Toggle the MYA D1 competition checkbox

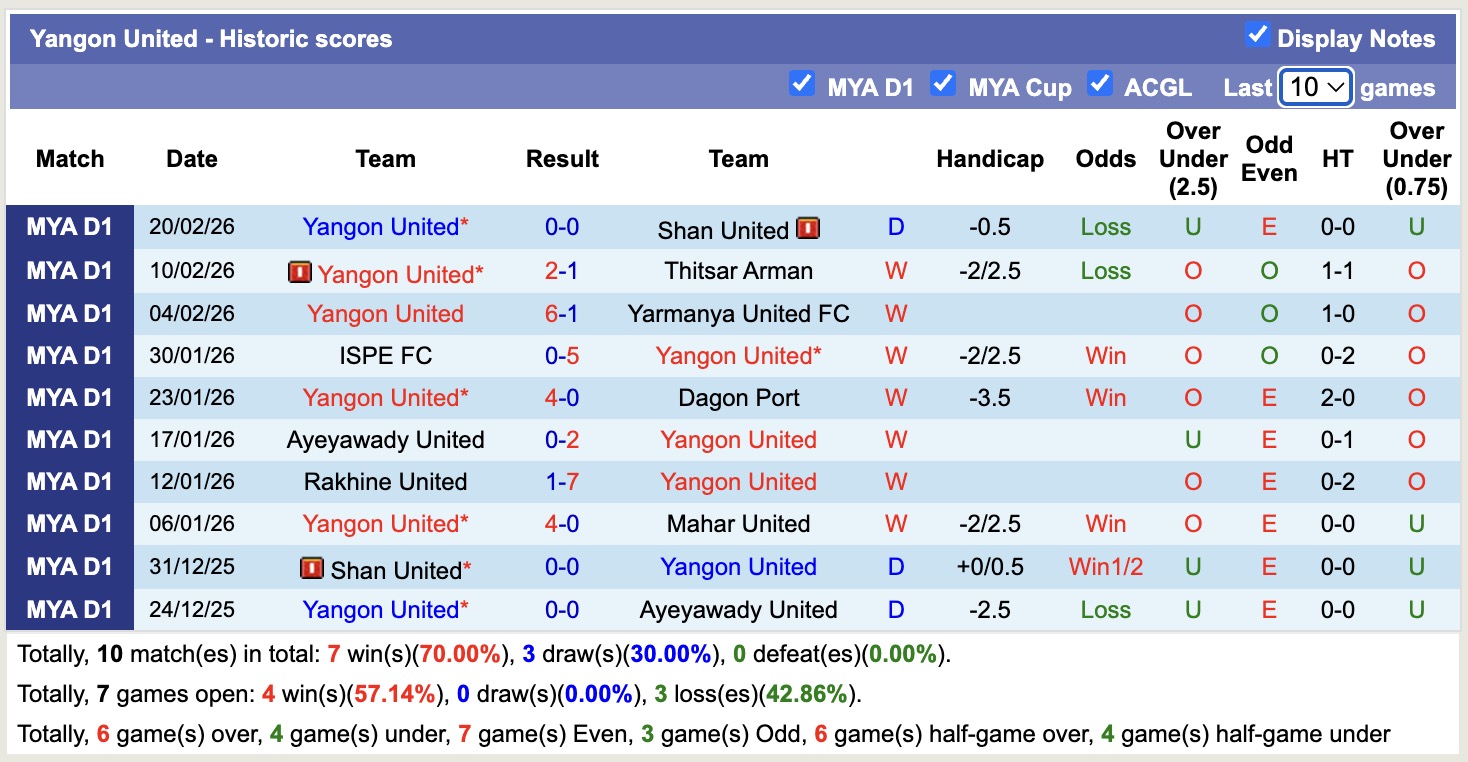click(x=801, y=85)
